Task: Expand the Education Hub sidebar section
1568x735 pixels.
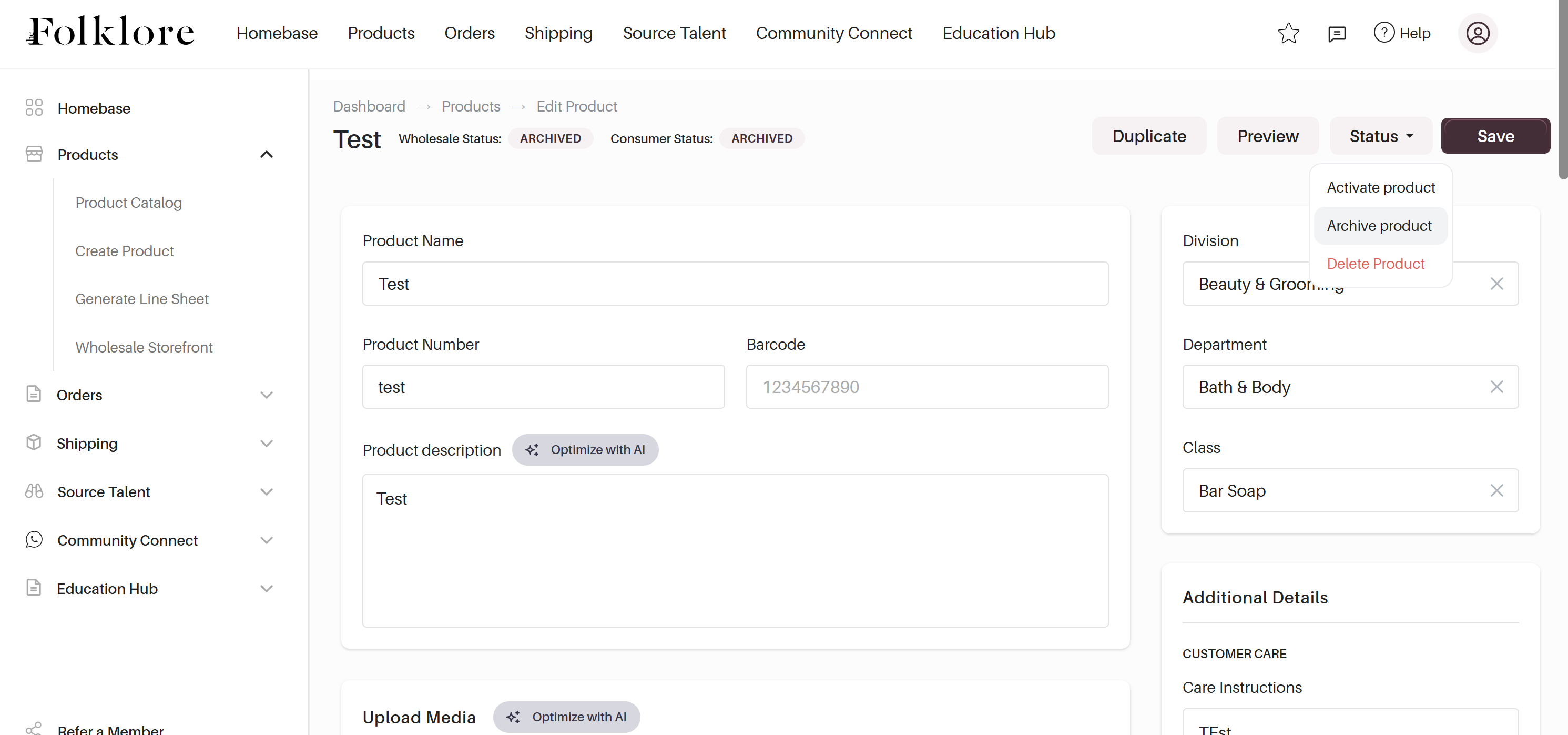Action: click(x=267, y=588)
